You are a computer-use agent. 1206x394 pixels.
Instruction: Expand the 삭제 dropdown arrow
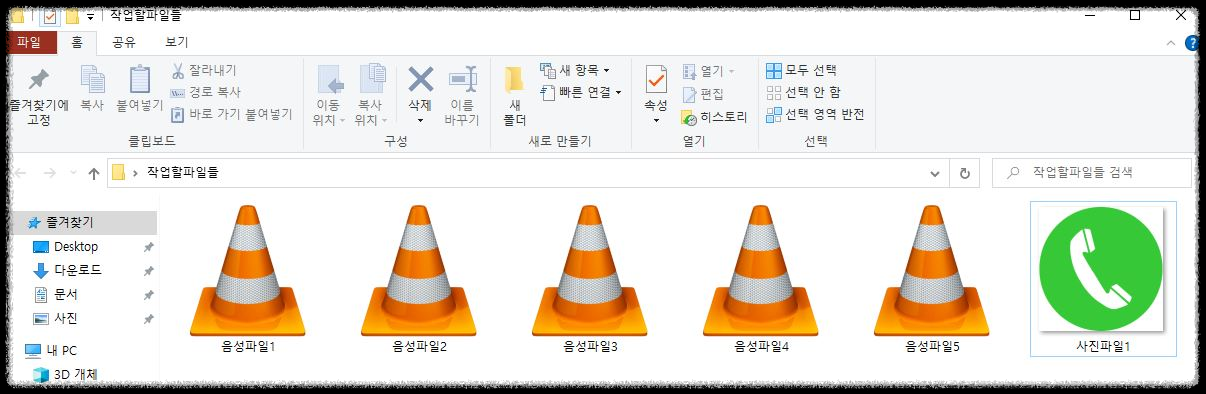[421, 120]
